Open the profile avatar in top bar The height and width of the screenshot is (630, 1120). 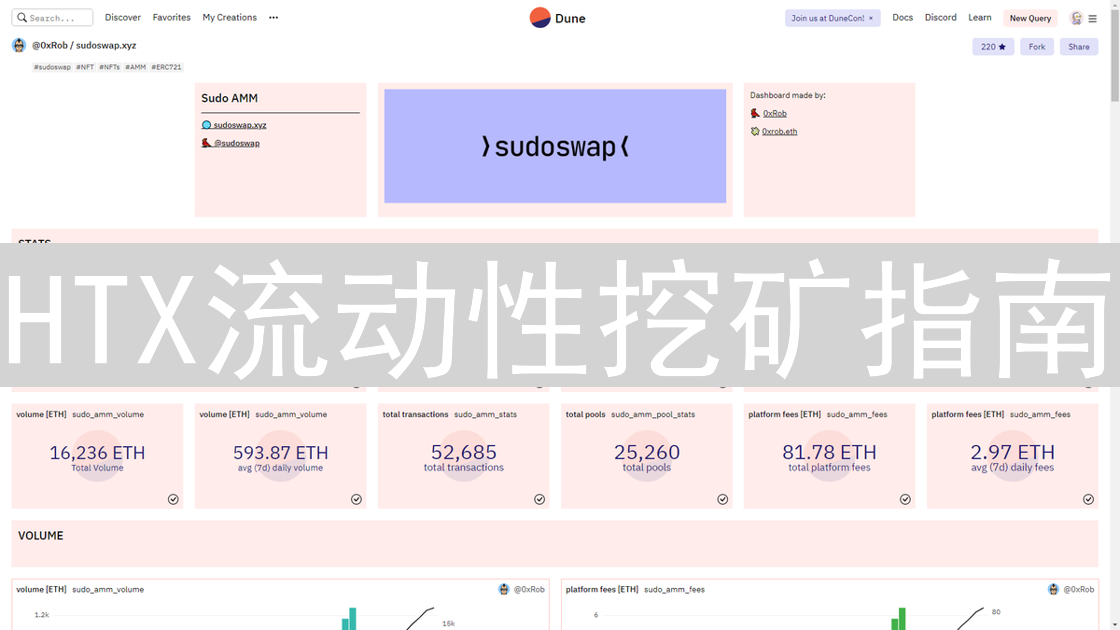pos(1076,18)
